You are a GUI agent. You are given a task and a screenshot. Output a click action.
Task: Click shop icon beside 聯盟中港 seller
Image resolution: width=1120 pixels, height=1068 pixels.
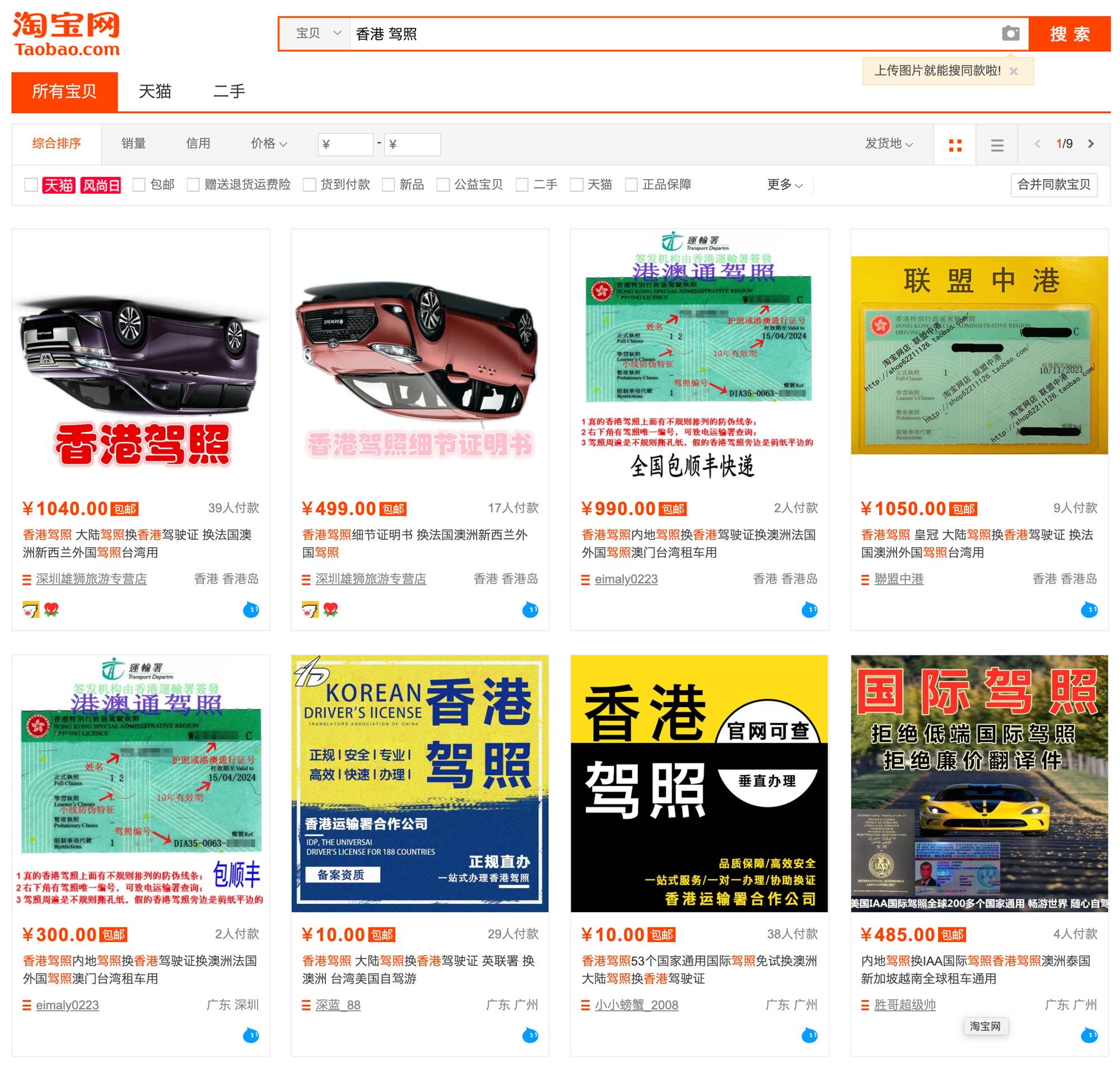click(x=865, y=580)
